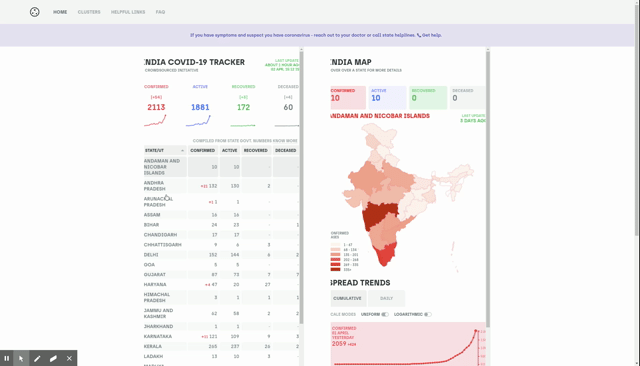Image resolution: width=640 pixels, height=366 pixels.
Task: Open the Home nav item
Action: (x=60, y=12)
